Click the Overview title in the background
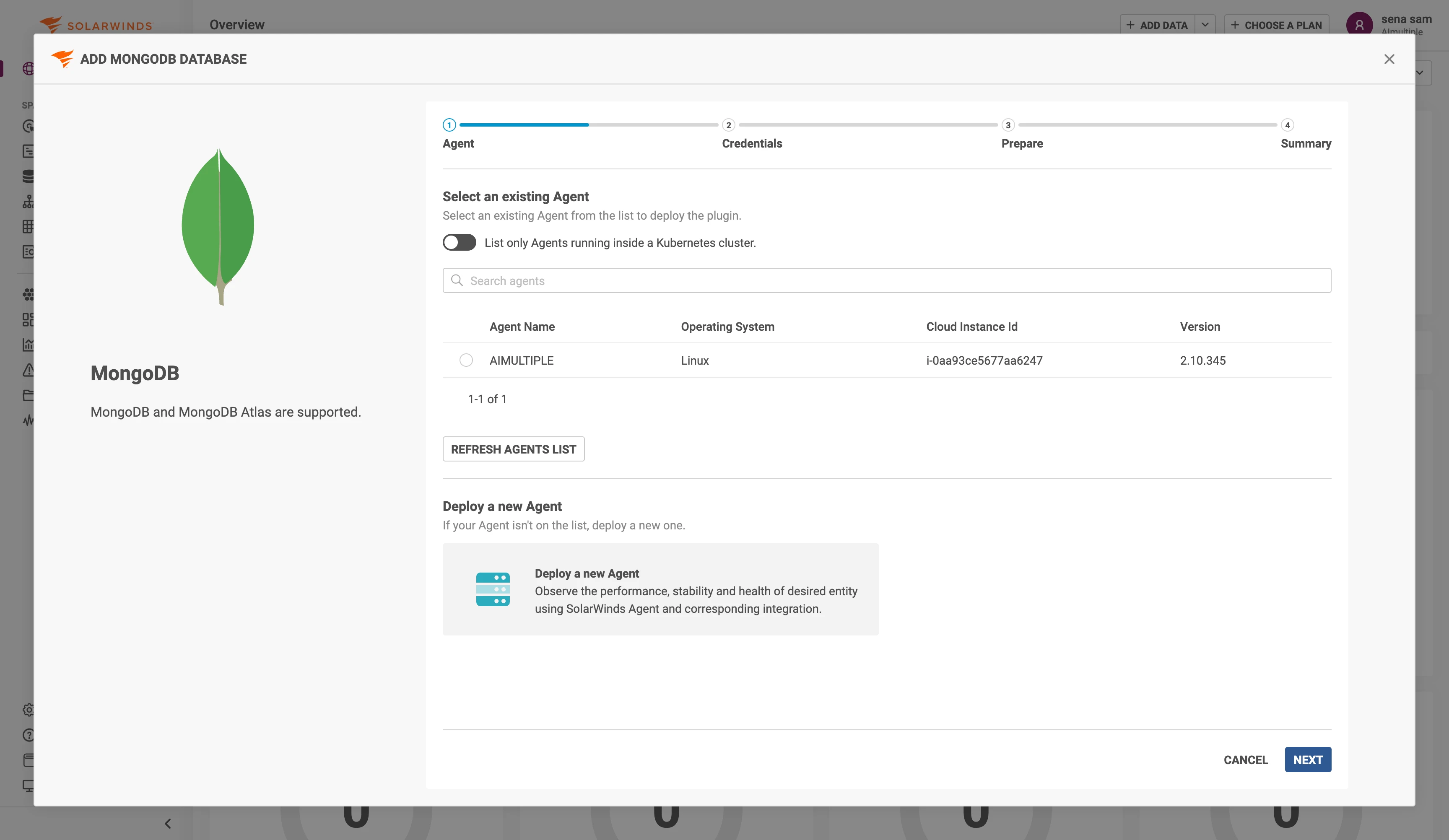 click(x=236, y=25)
